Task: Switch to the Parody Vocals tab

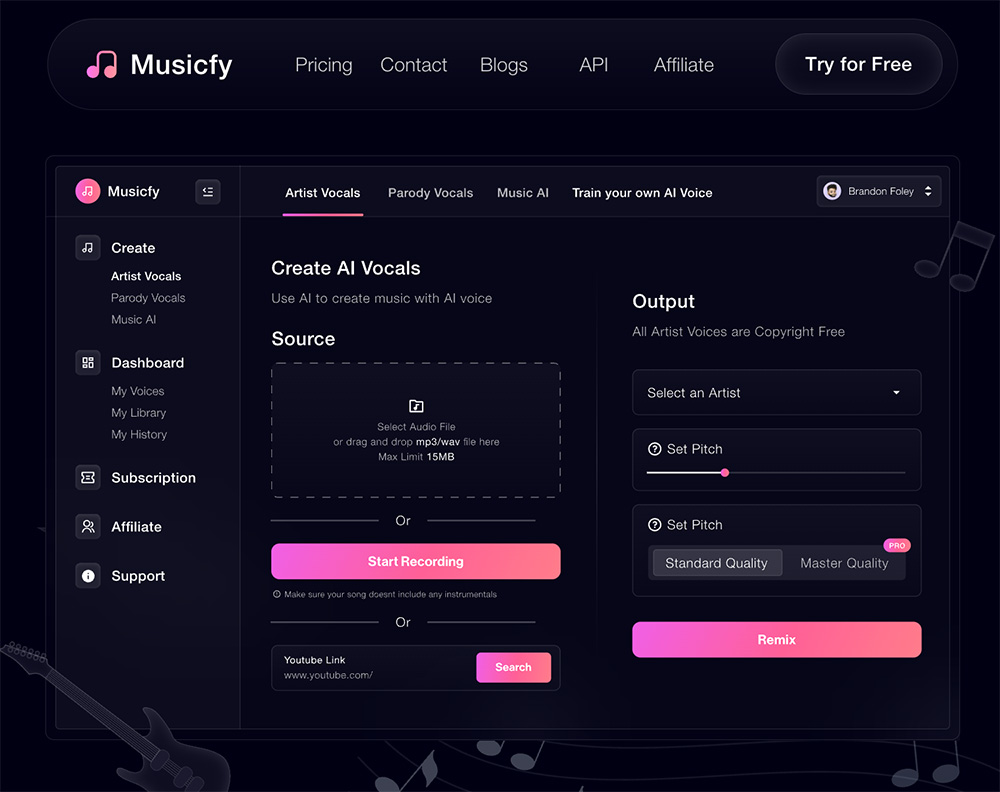Action: (x=430, y=193)
